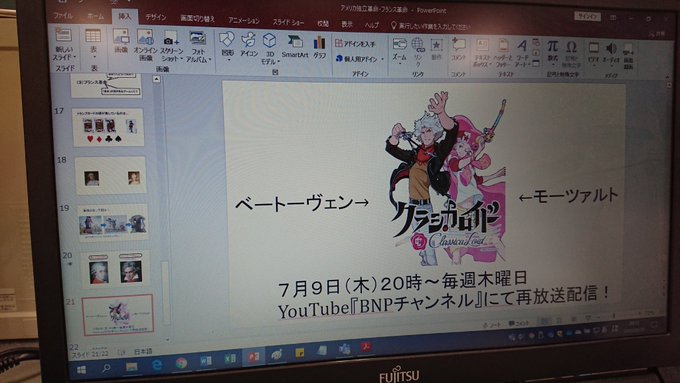This screenshot has width=680, height=383.
Task: Open the オンライン画像 picker
Action: pyautogui.click(x=145, y=45)
